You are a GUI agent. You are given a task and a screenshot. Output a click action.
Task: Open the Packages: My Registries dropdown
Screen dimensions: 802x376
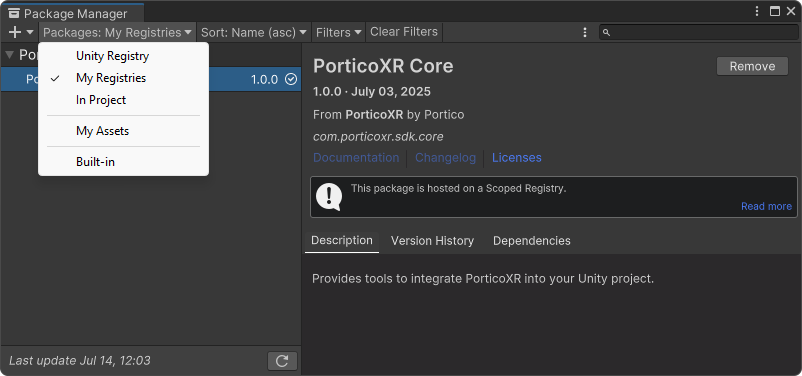[x=118, y=32]
